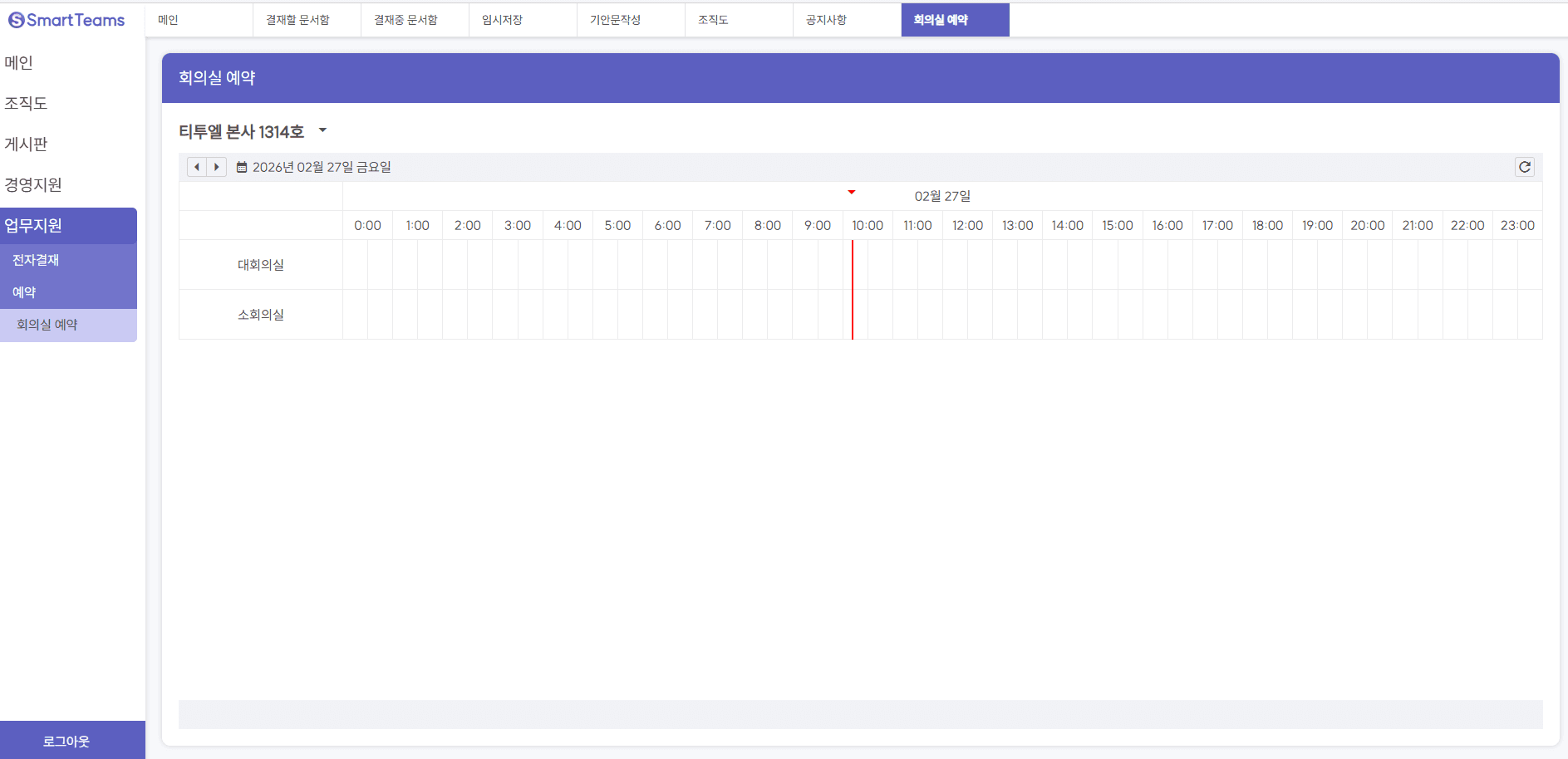
Task: Switch to 기안문작성 tab
Action: [x=615, y=20]
